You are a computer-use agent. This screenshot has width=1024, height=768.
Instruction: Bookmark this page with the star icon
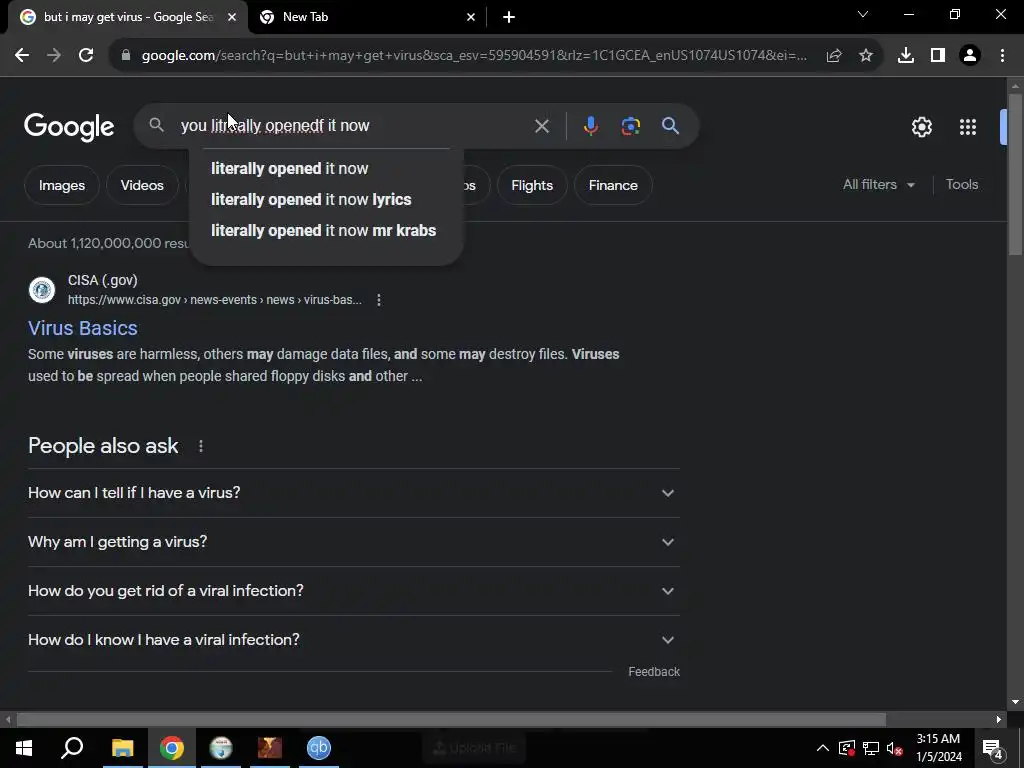[866, 56]
